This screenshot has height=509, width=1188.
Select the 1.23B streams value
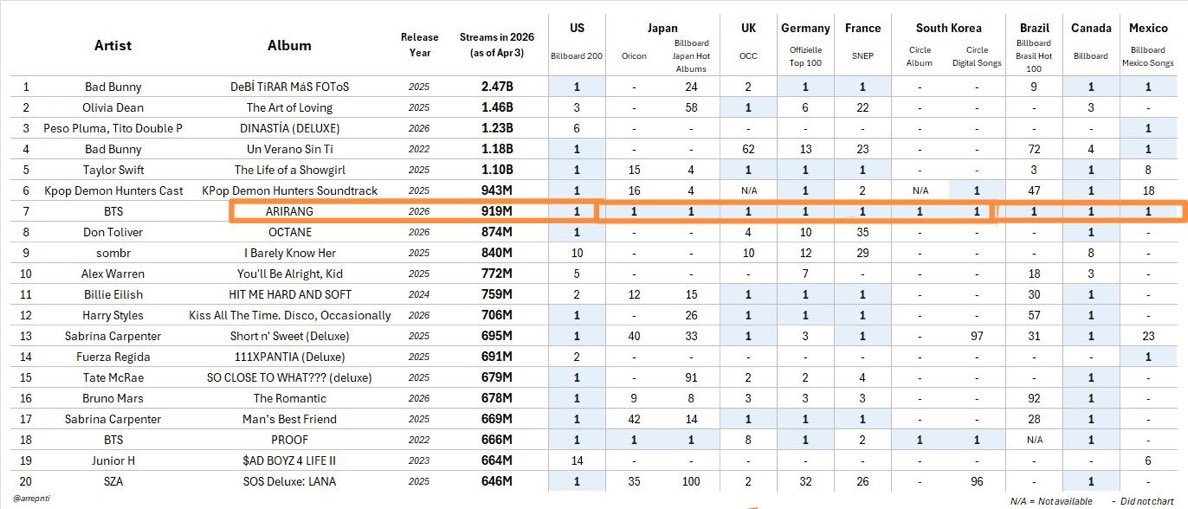[x=497, y=128]
